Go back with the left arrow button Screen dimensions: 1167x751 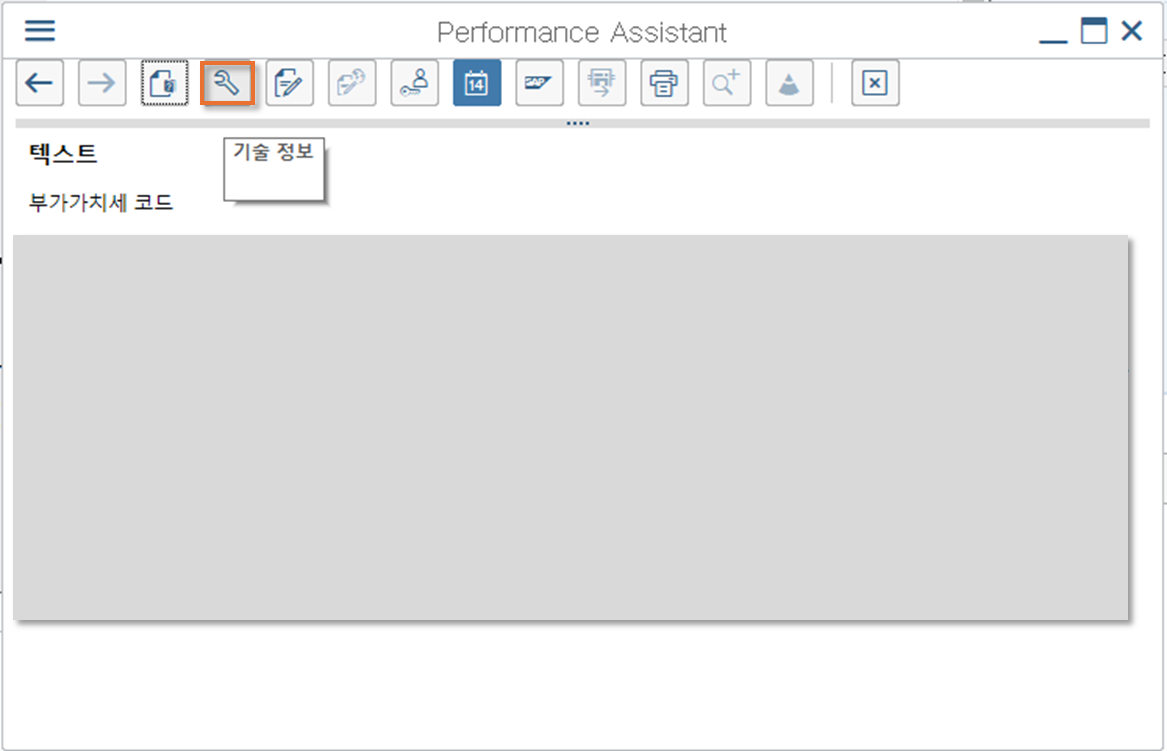[39, 83]
